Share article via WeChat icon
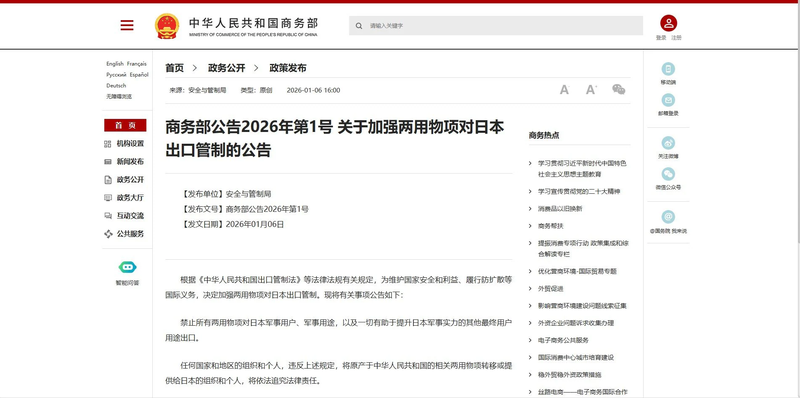Screen dimensions: 800x398 click(x=618, y=89)
